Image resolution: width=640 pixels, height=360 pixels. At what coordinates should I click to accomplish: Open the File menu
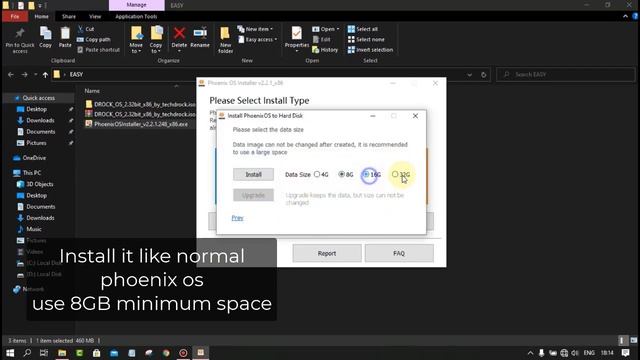(15, 16)
